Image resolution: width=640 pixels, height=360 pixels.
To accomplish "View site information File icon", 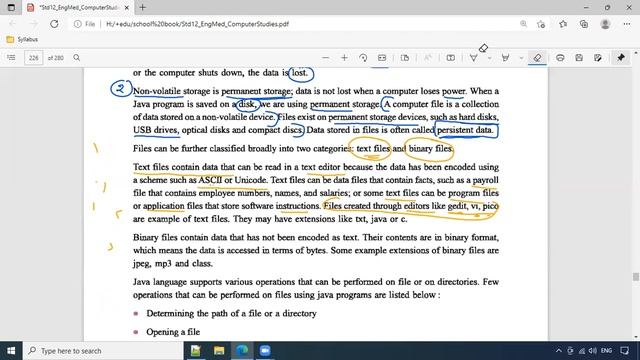I will point(84,24).
